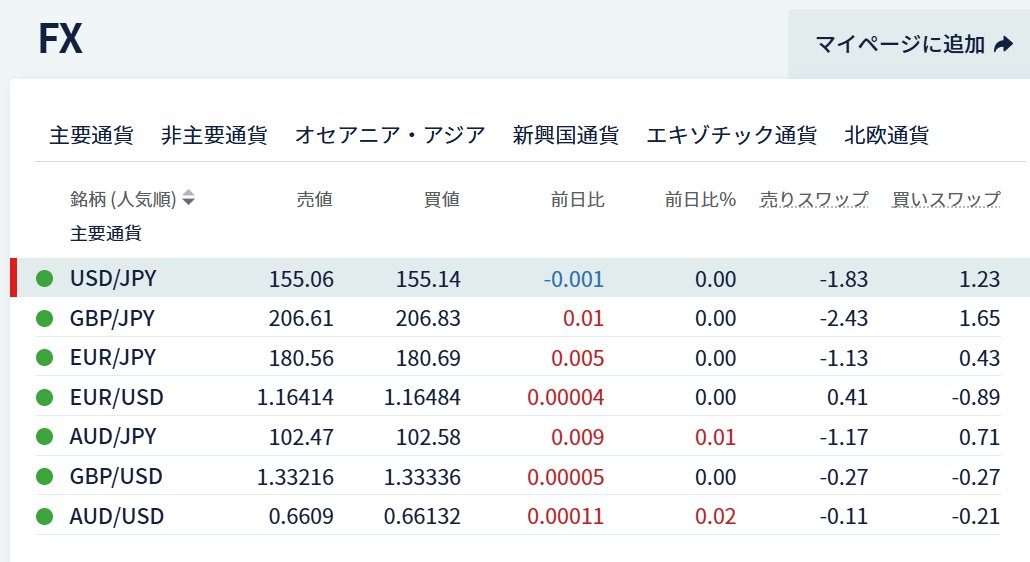Click EUR/JPY buy price 180.69
Image resolution: width=1030 pixels, height=562 pixels.
coord(428,358)
